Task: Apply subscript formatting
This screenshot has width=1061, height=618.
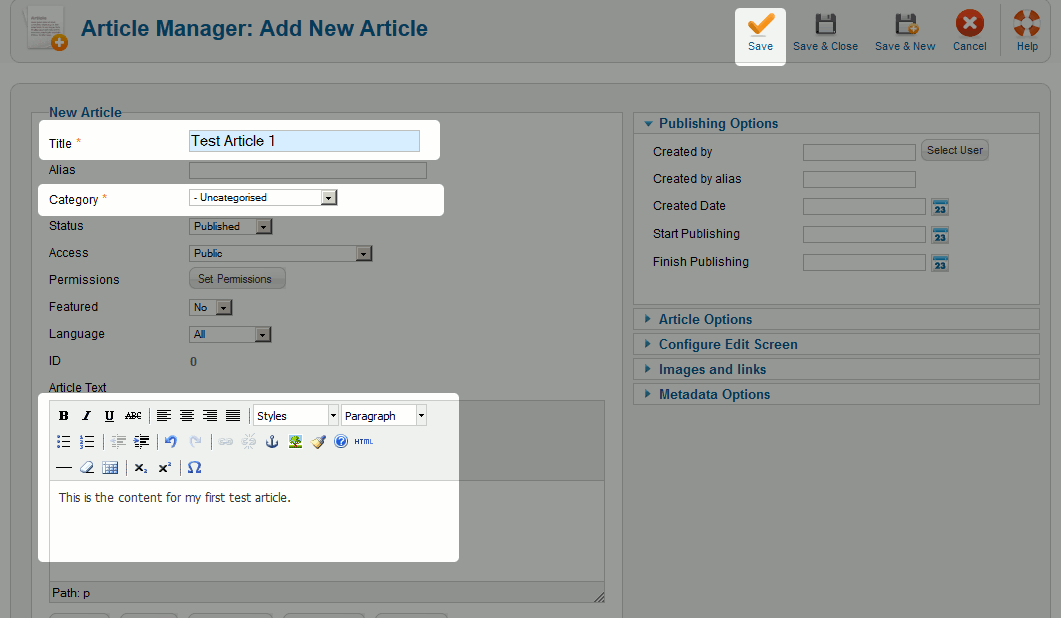Action: 141,468
